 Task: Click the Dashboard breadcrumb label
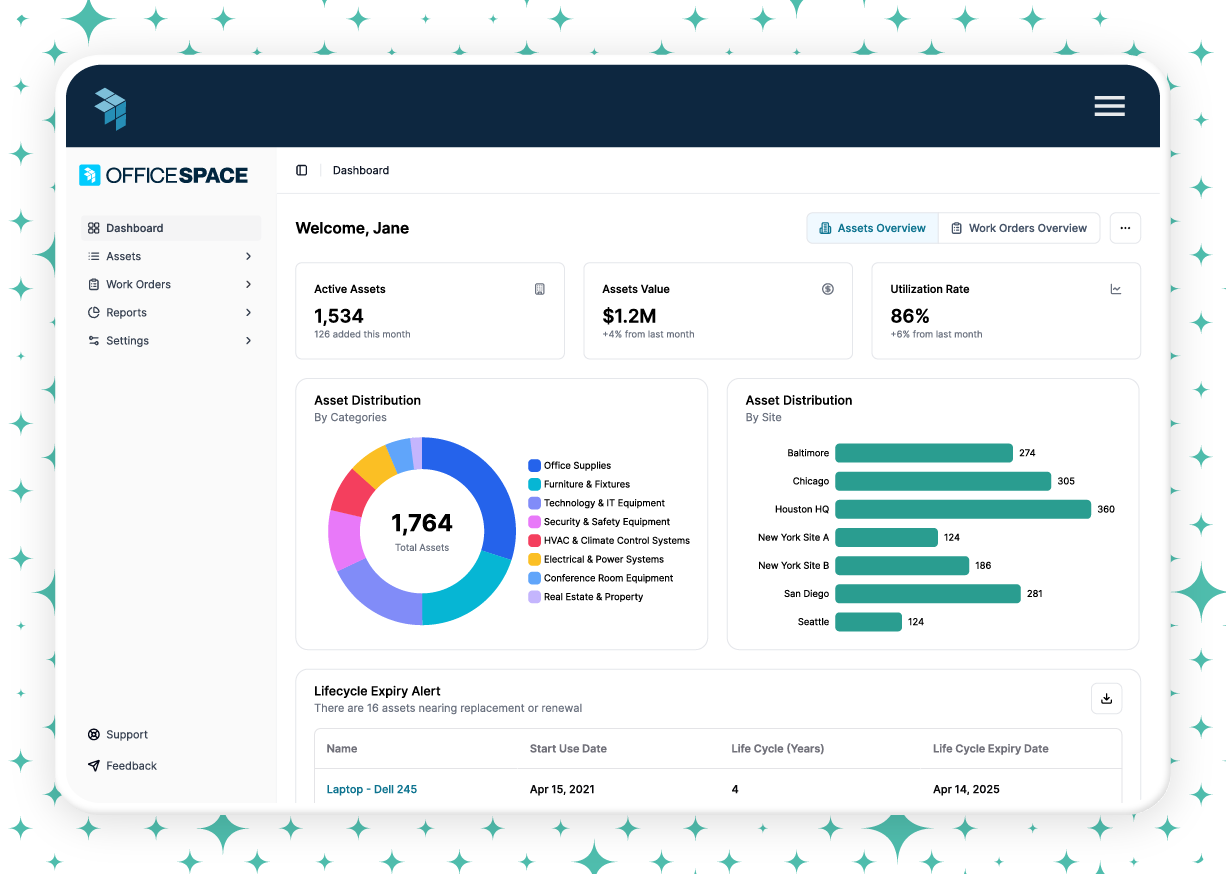pos(360,170)
